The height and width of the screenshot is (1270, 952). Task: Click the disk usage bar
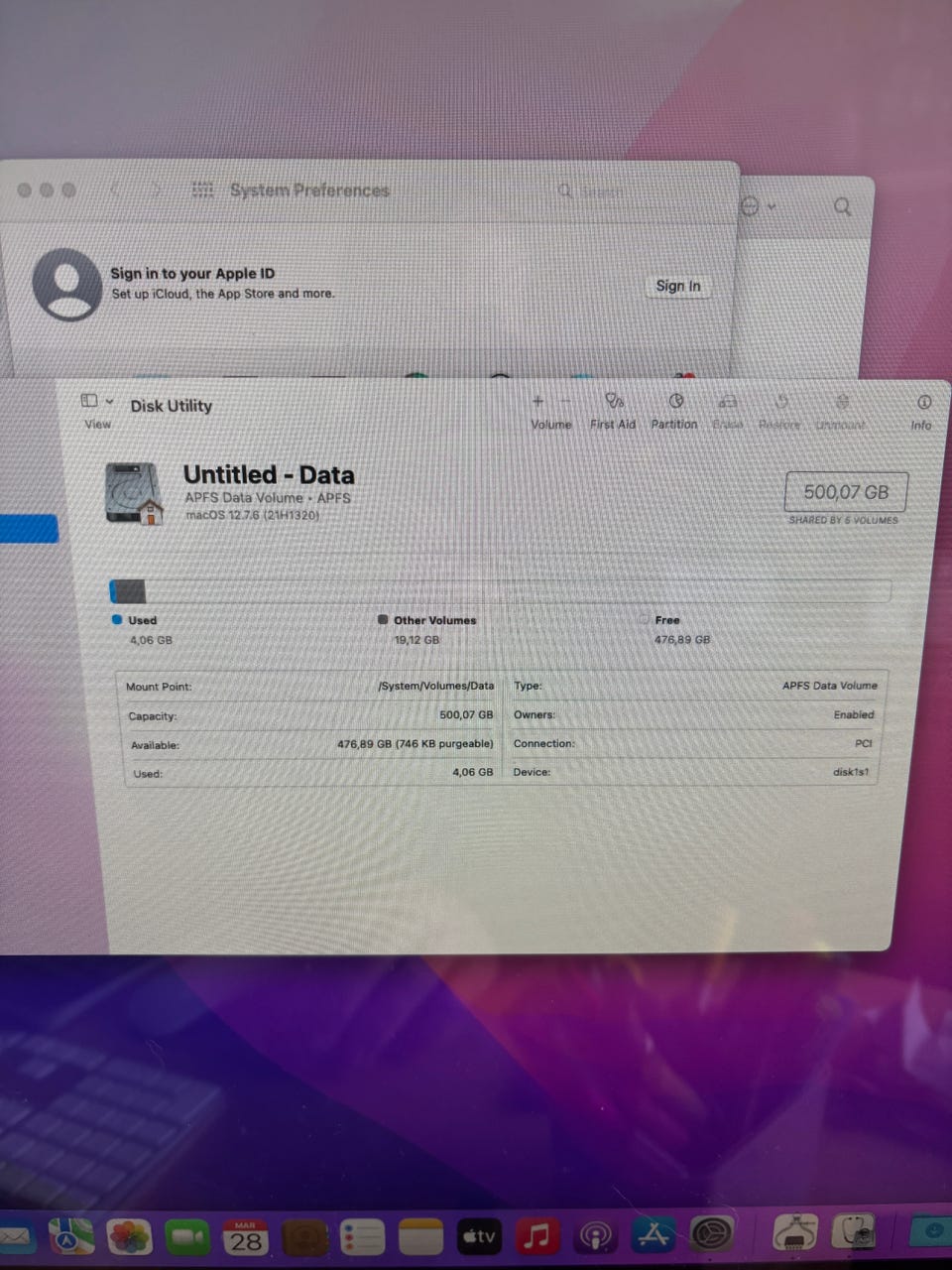(500, 591)
